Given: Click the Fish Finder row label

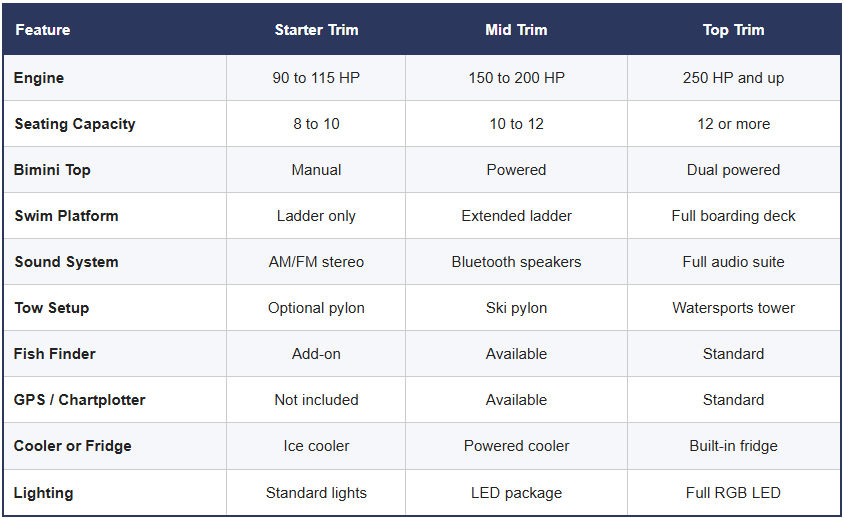Looking at the screenshot, I should 55,354.
